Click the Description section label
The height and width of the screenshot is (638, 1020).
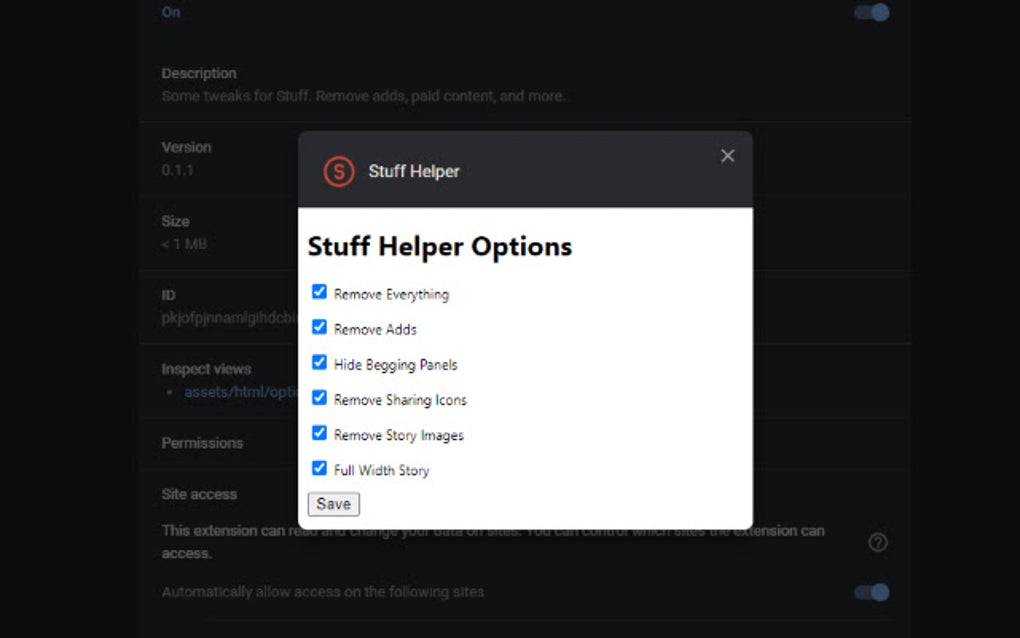(x=198, y=73)
